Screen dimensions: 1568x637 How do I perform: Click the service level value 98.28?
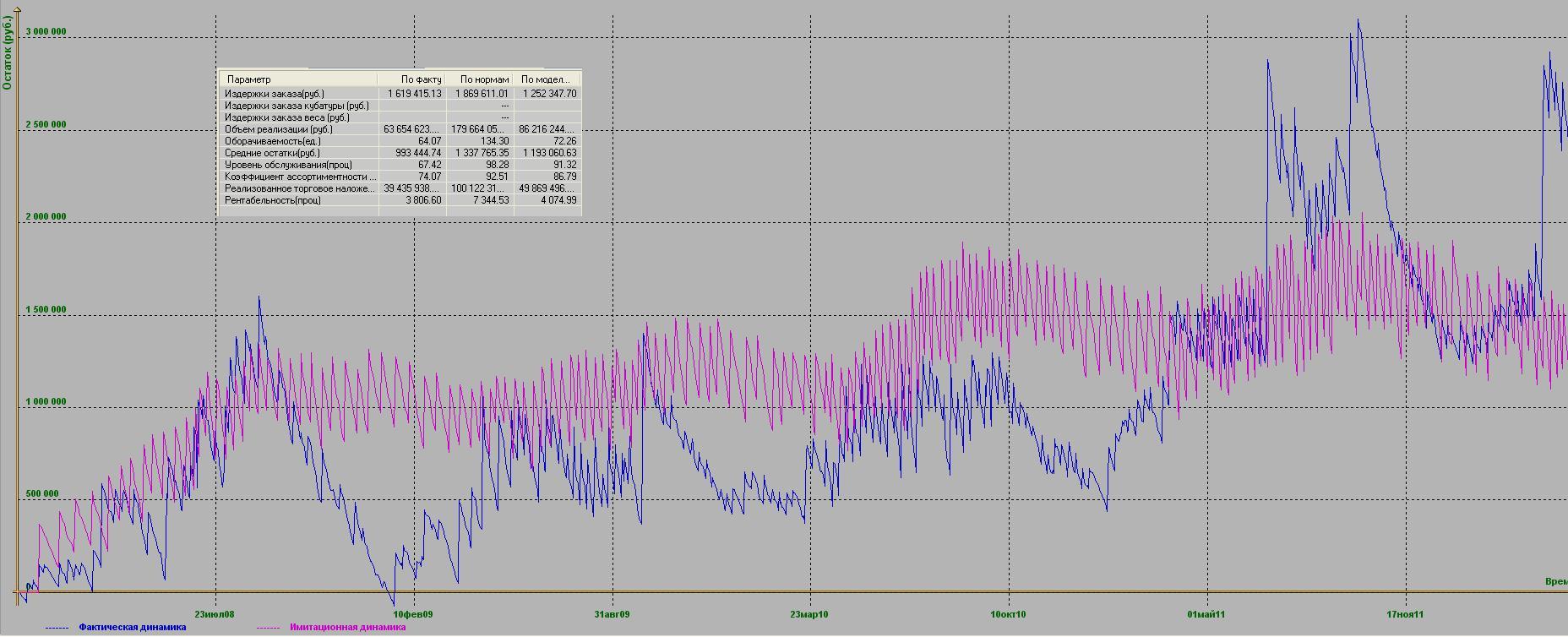(x=496, y=165)
